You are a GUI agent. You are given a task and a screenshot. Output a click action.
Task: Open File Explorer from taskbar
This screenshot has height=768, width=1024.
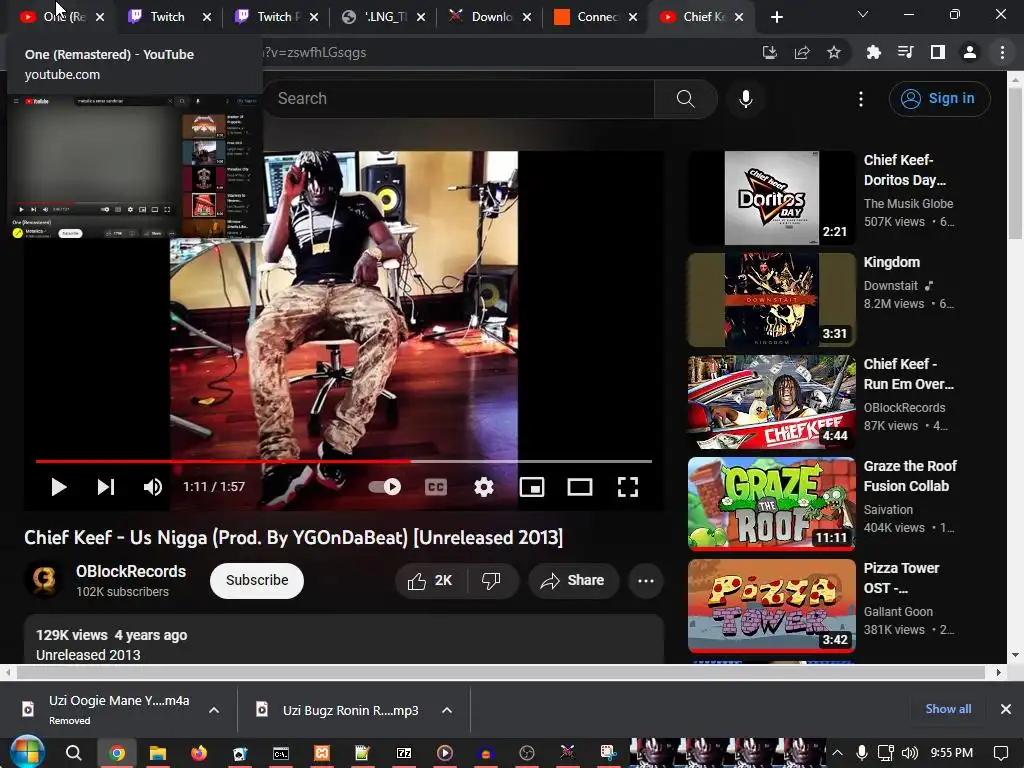click(158, 753)
